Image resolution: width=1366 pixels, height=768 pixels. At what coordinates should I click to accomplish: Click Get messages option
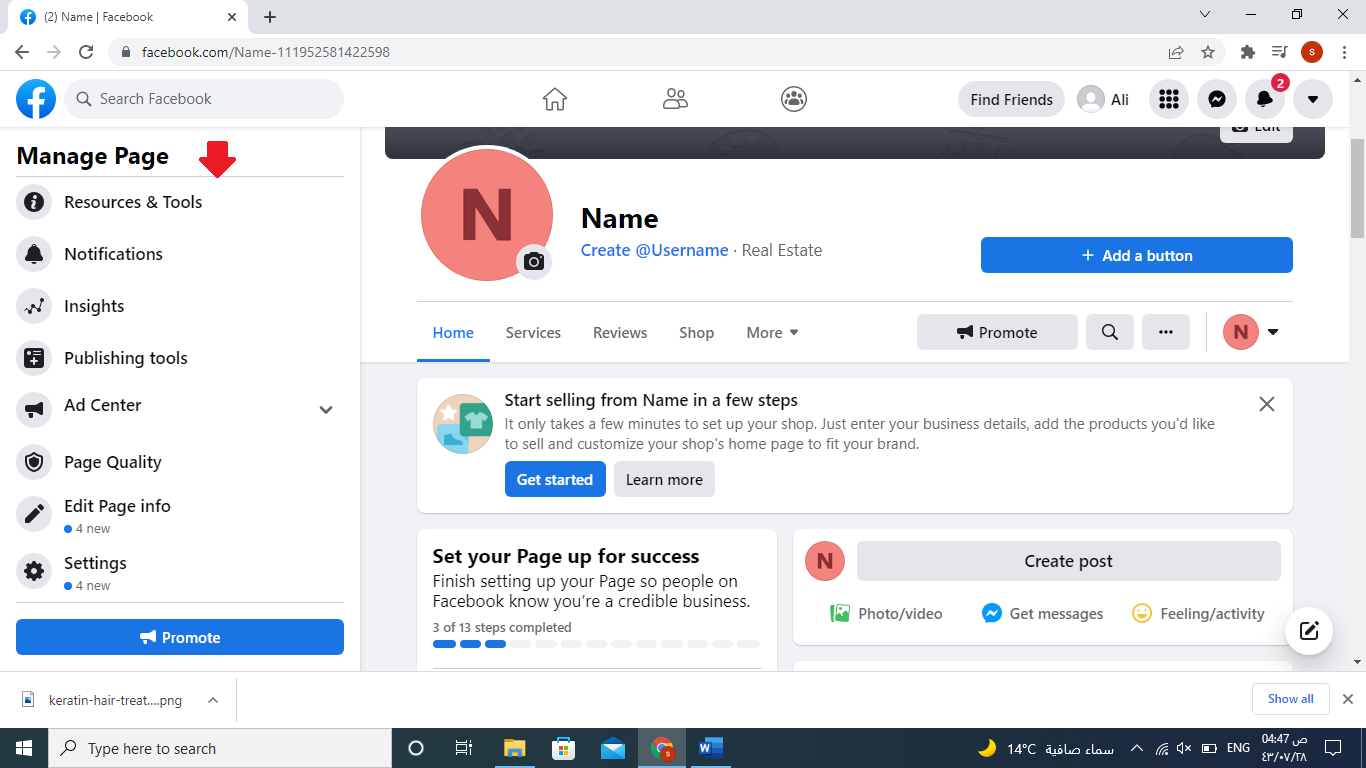tap(1043, 613)
